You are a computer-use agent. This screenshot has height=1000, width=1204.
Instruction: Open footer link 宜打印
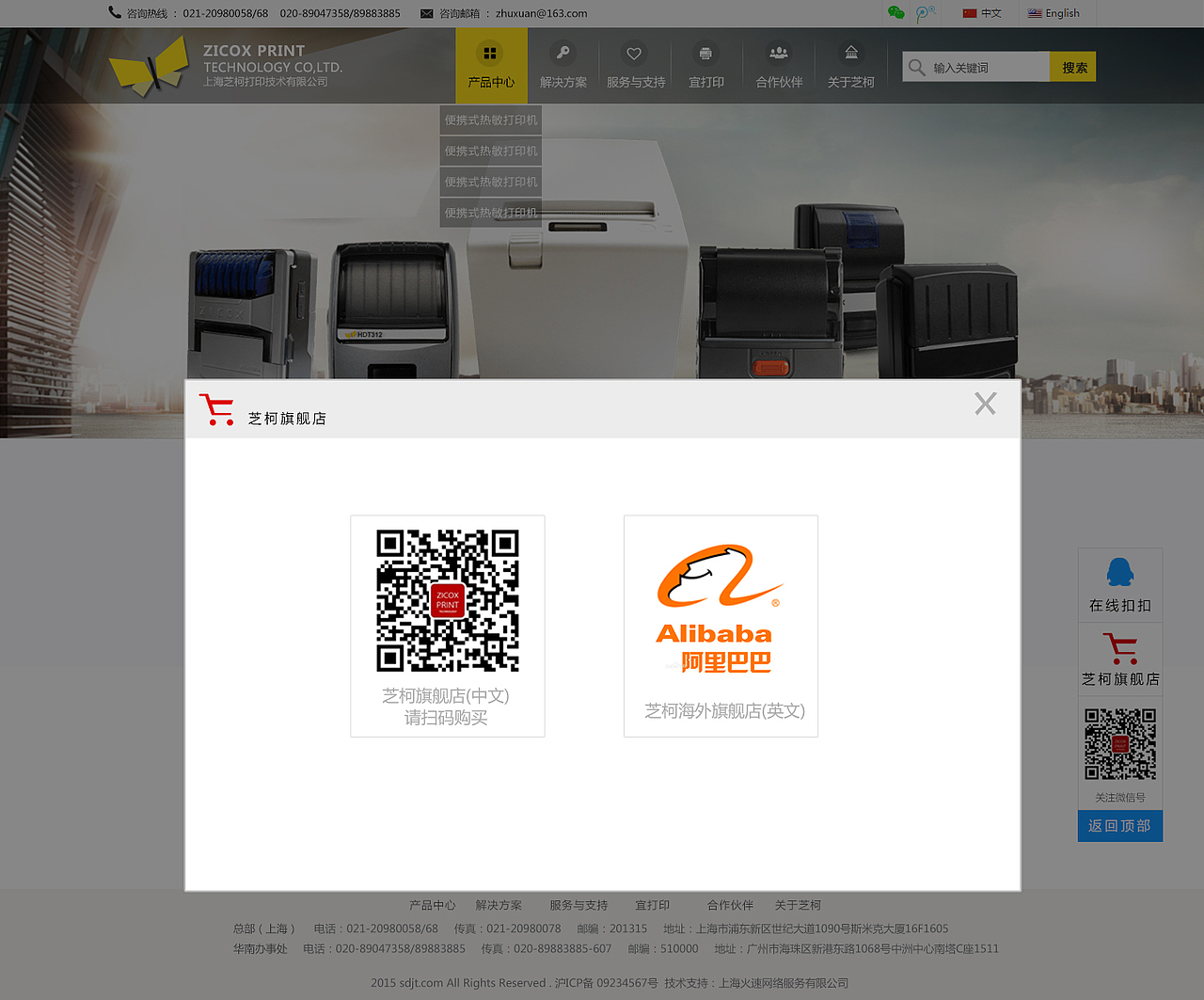[652, 905]
